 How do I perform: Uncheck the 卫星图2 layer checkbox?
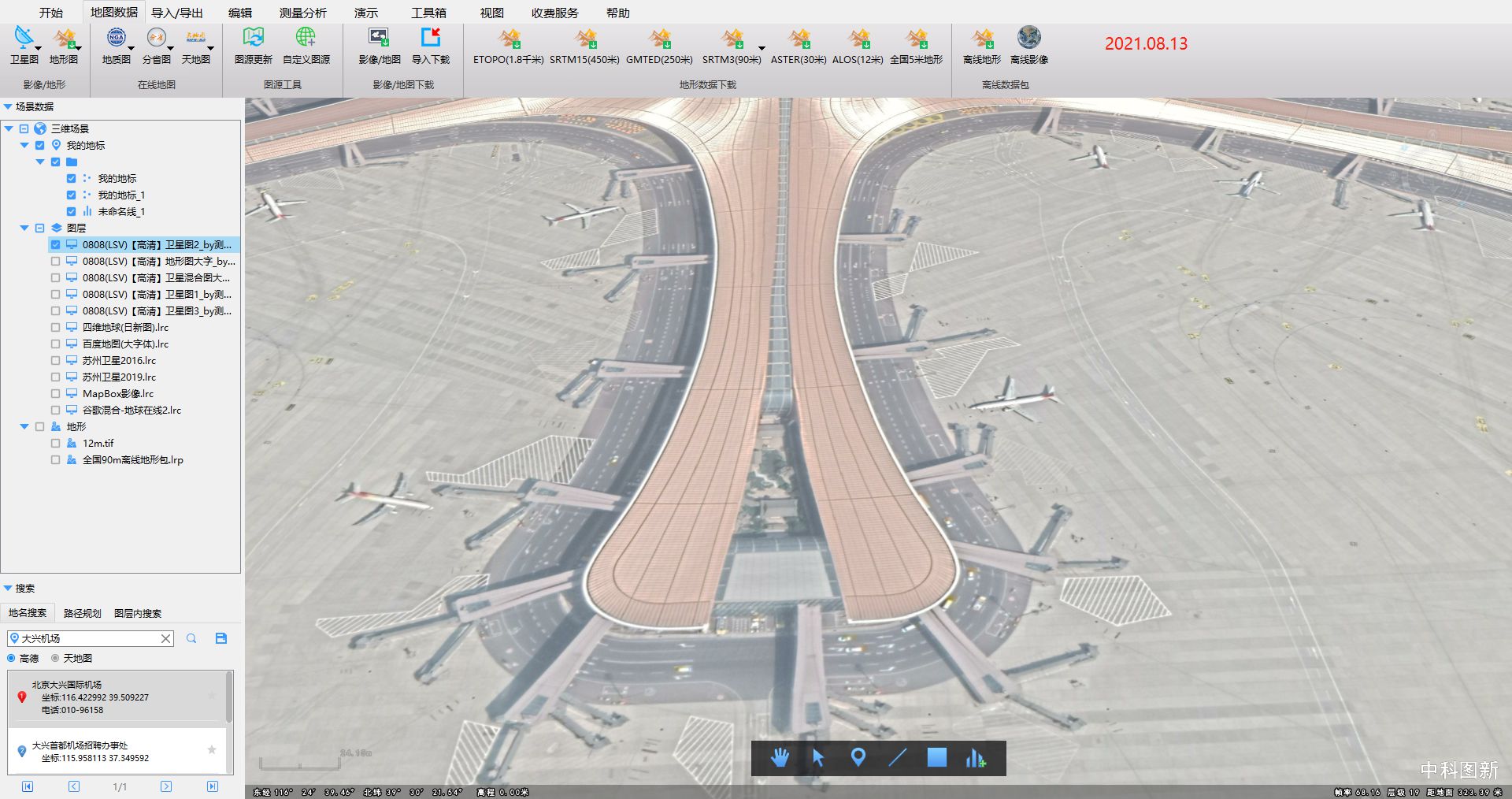pos(55,244)
